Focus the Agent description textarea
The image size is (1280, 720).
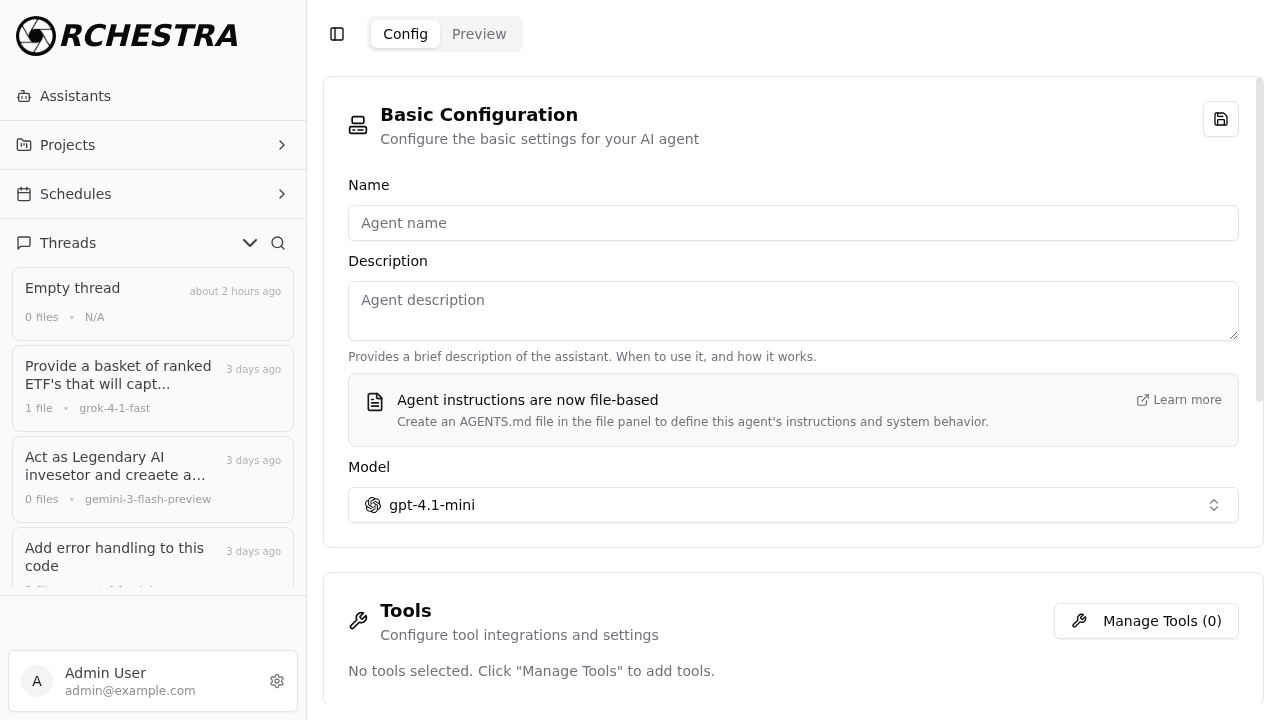coord(793,311)
